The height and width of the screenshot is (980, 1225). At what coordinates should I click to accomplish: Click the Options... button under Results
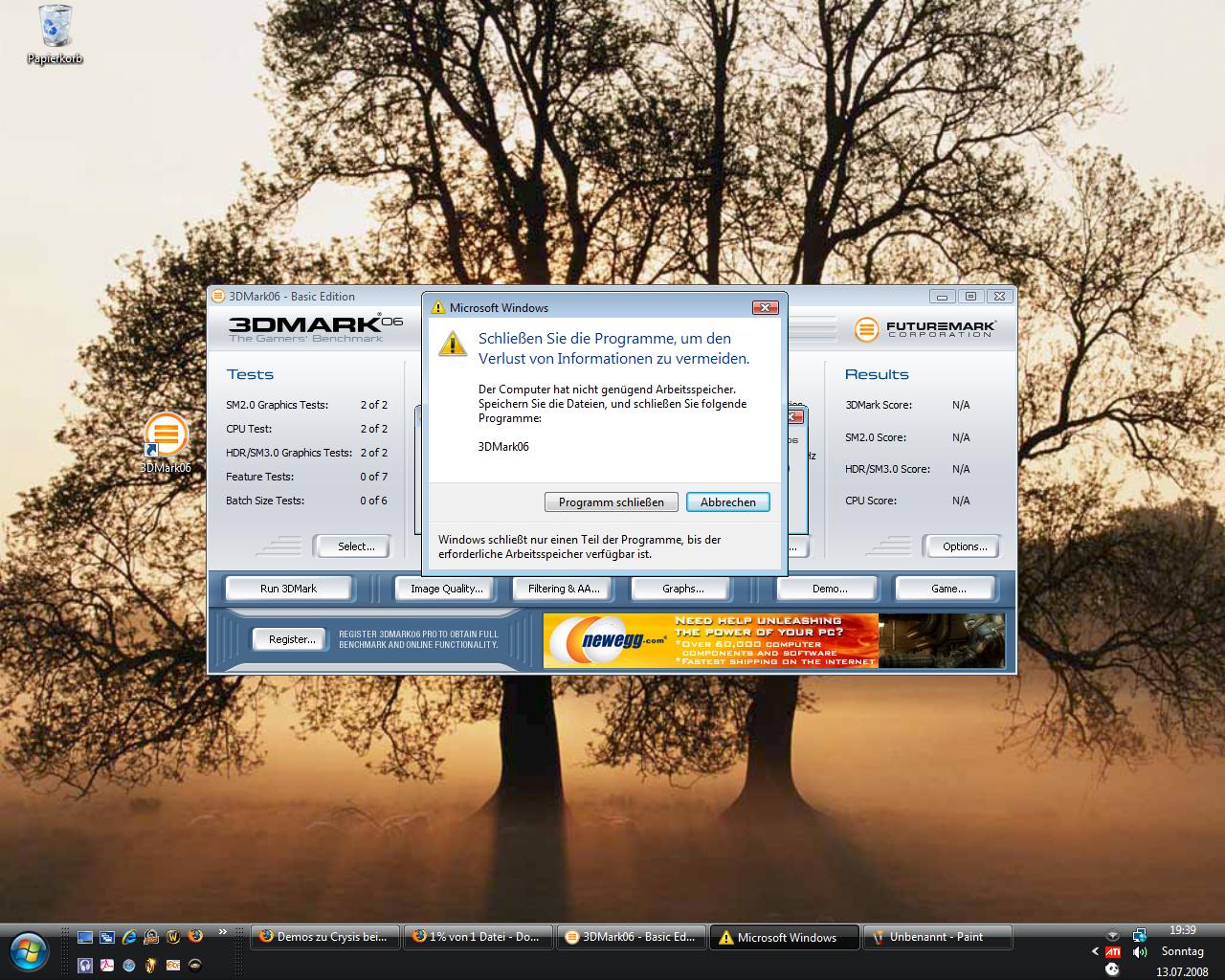tap(962, 546)
